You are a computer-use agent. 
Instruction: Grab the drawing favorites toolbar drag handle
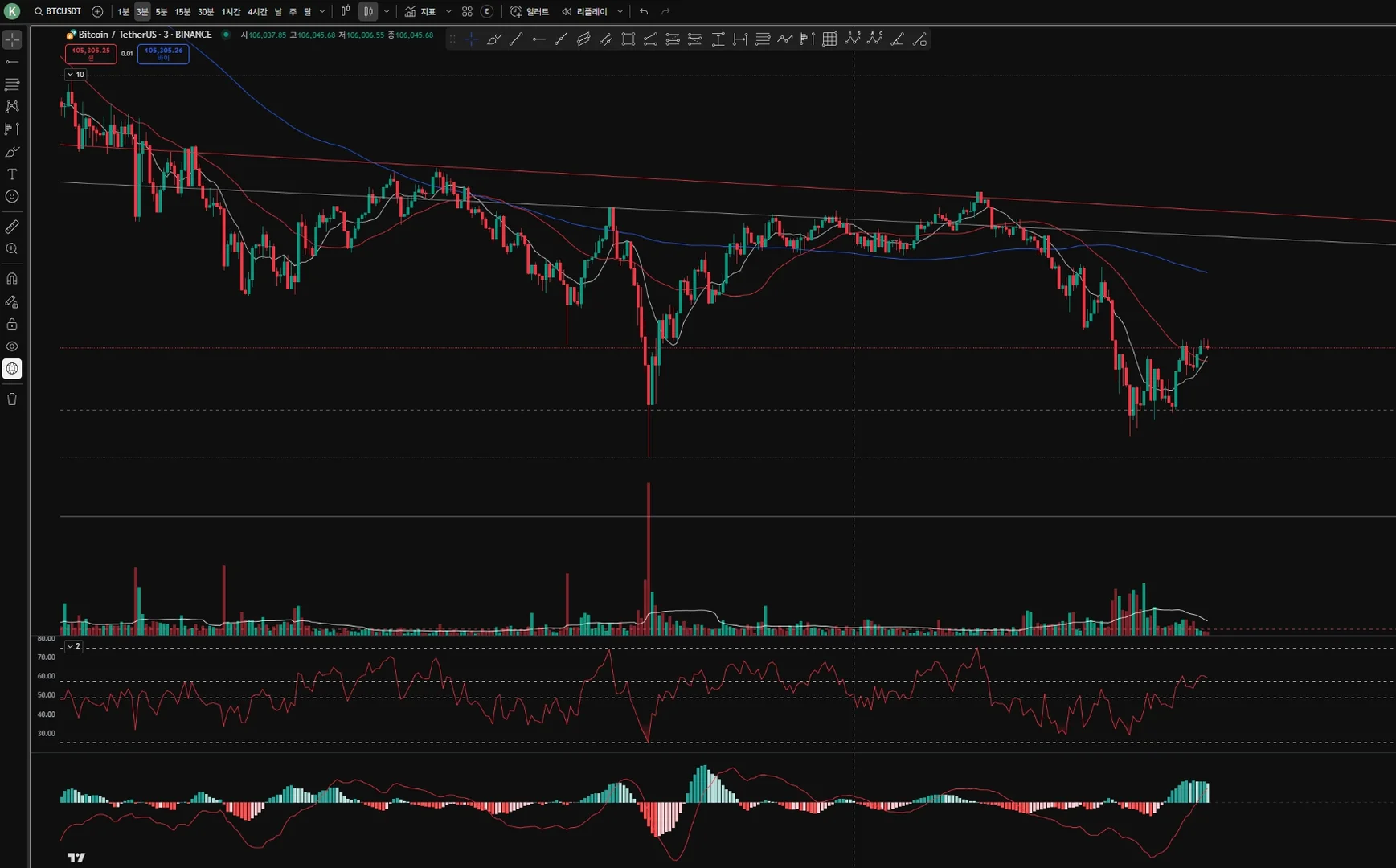pyautogui.click(x=452, y=39)
